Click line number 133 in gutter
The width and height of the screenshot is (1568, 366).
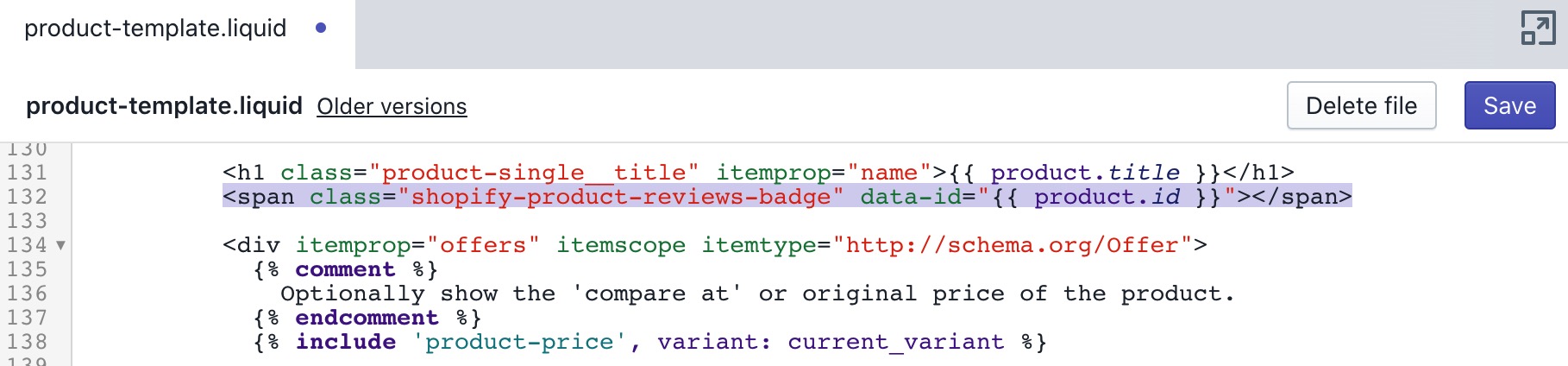pyautogui.click(x=27, y=221)
